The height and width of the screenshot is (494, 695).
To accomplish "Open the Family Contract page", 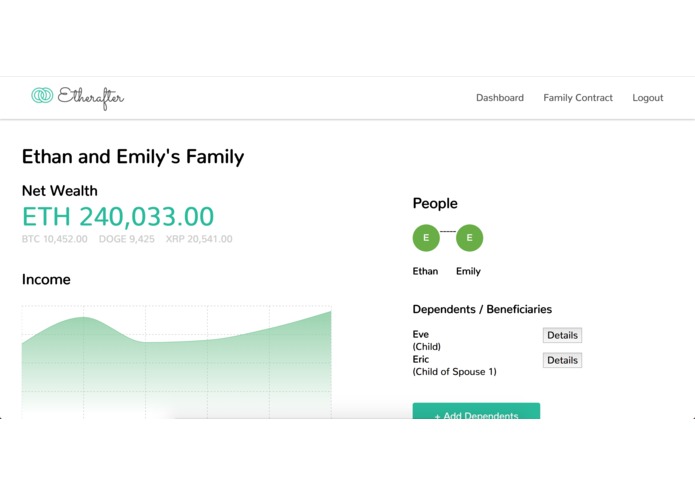I will coord(578,98).
